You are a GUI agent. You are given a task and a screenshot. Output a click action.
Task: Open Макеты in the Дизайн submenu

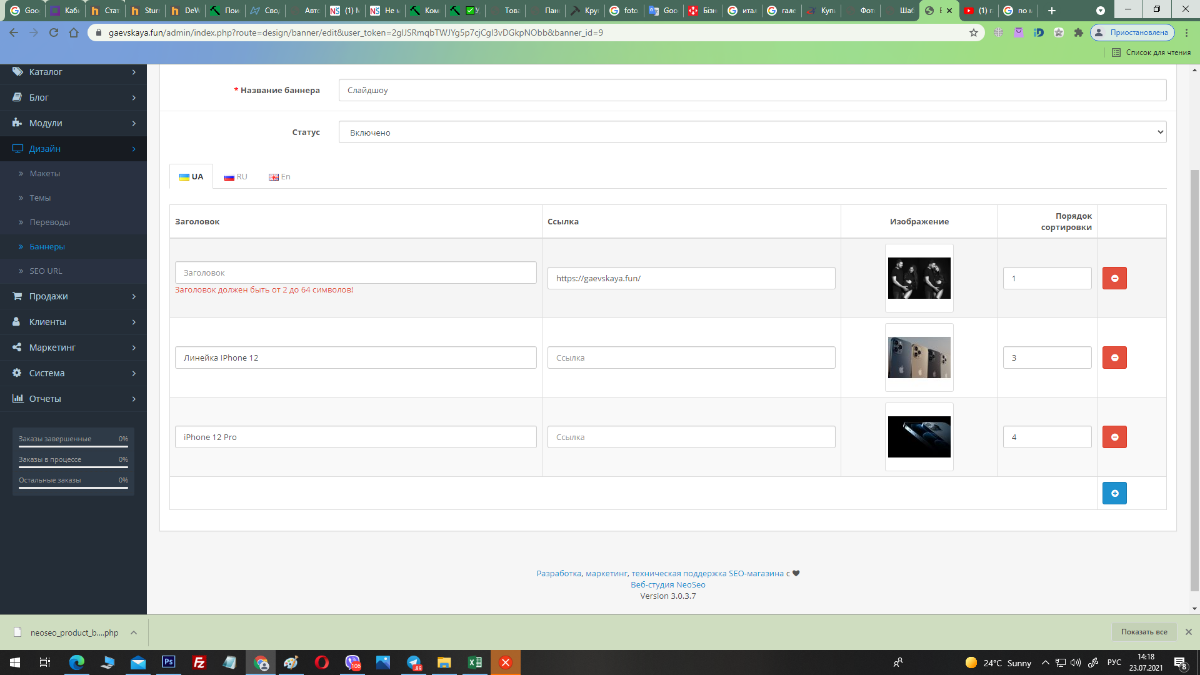[45, 173]
